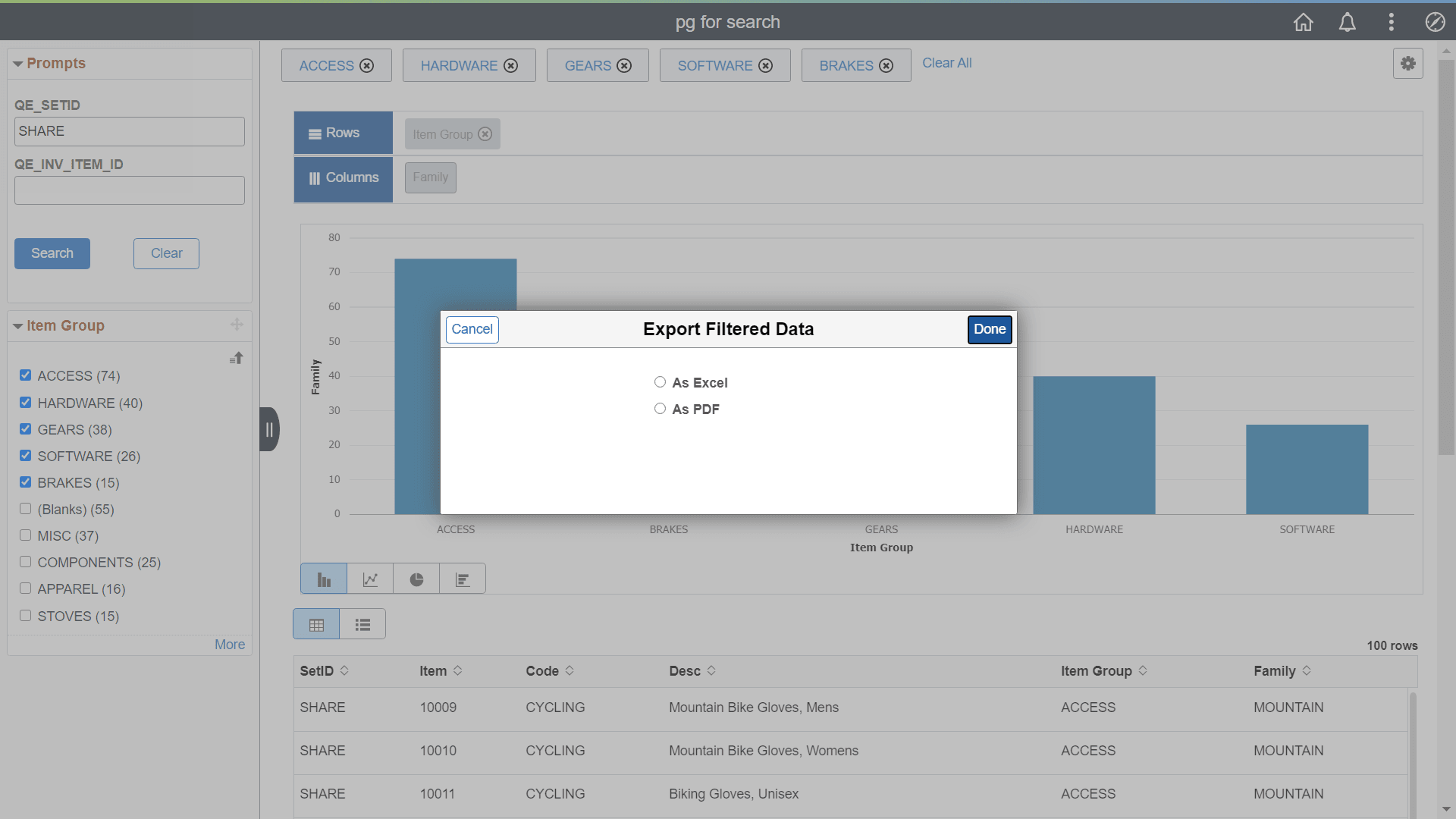This screenshot has height=819, width=1456.
Task: Go to homepage using the home icon
Action: [1303, 21]
